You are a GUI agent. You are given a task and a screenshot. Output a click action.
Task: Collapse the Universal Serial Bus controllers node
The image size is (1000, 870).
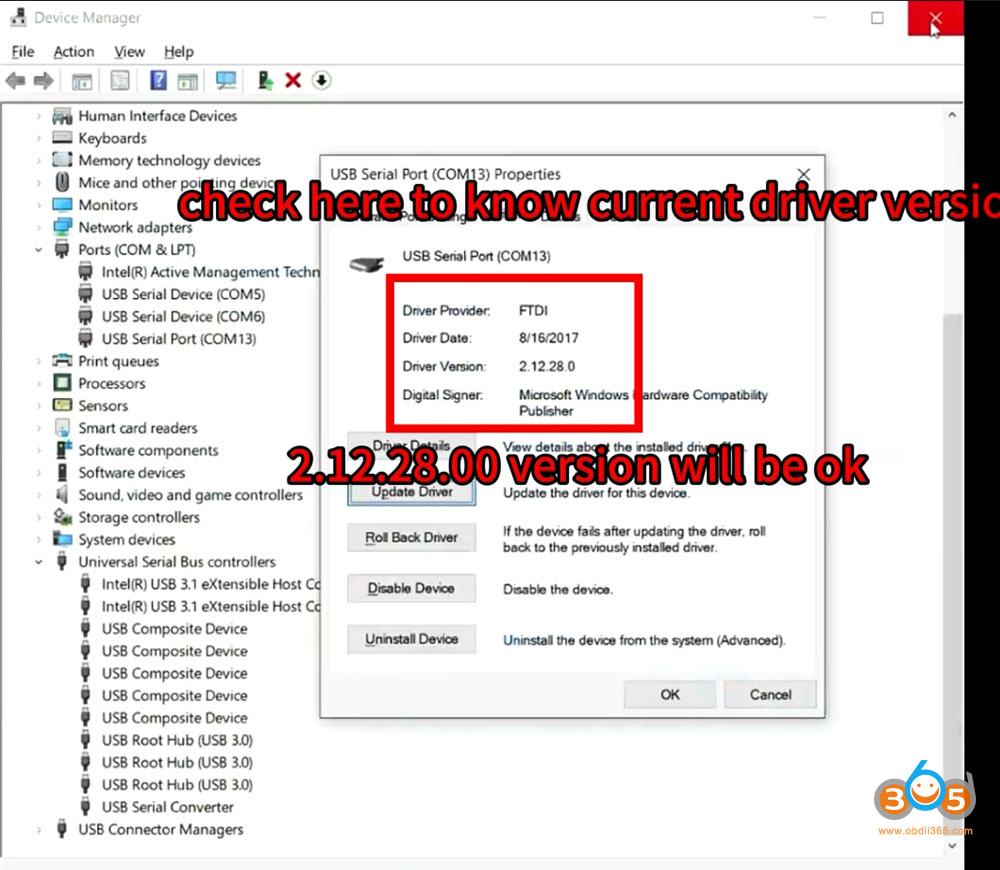[39, 562]
